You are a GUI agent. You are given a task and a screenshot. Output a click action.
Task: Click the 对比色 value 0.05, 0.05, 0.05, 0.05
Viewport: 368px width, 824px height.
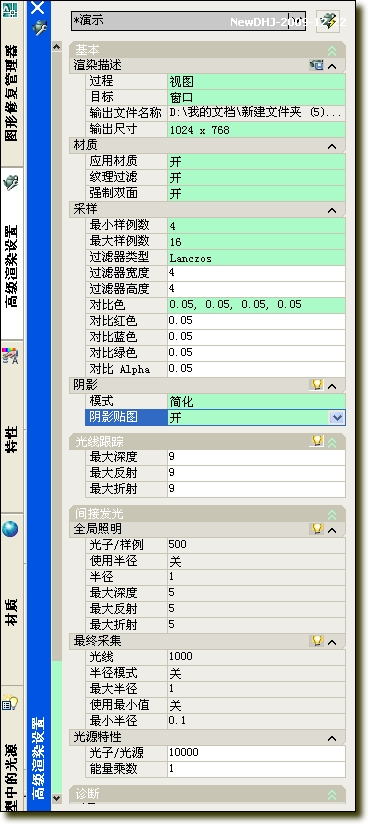click(x=257, y=305)
